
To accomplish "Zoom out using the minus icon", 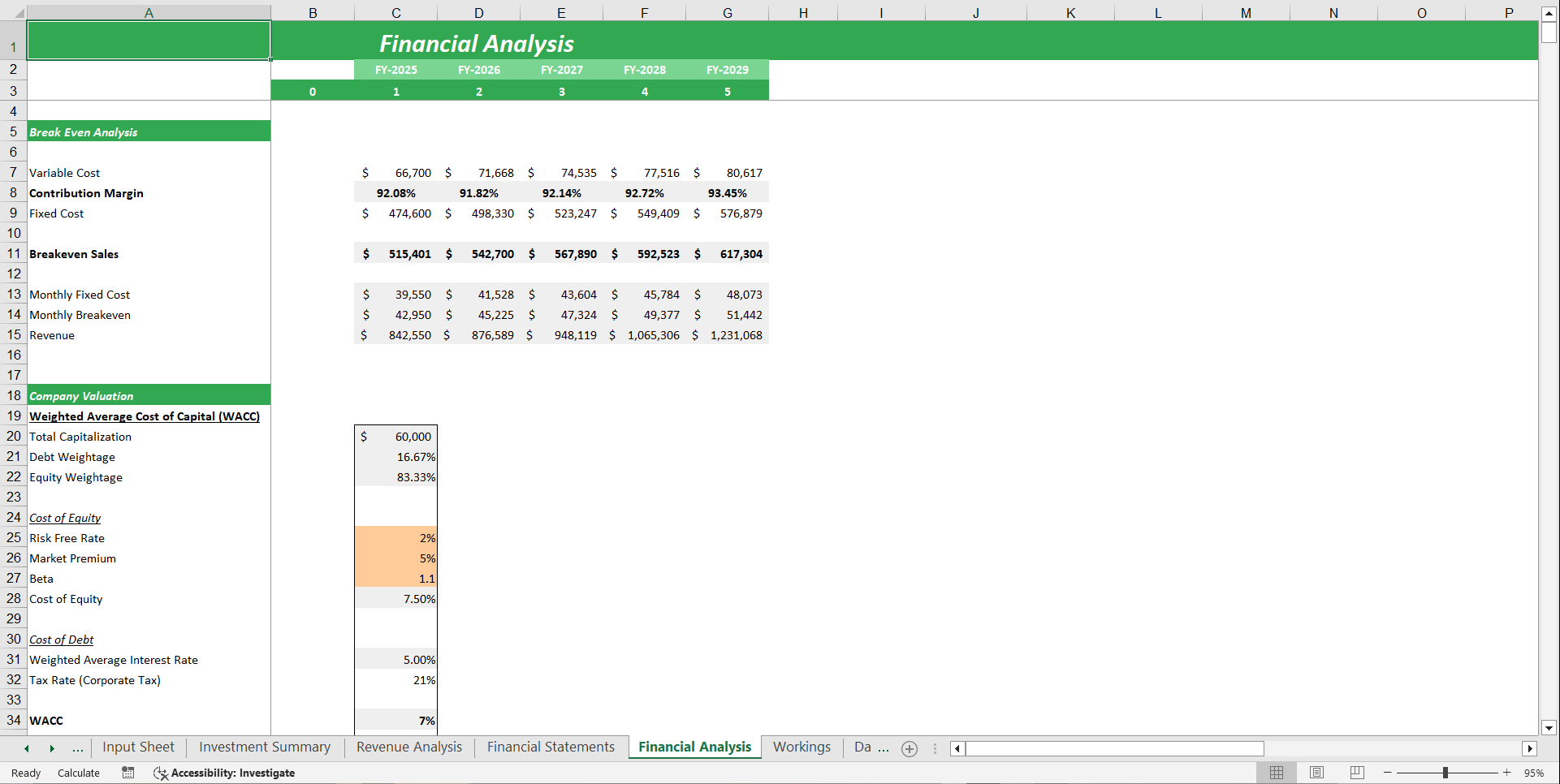I will coord(1386,773).
